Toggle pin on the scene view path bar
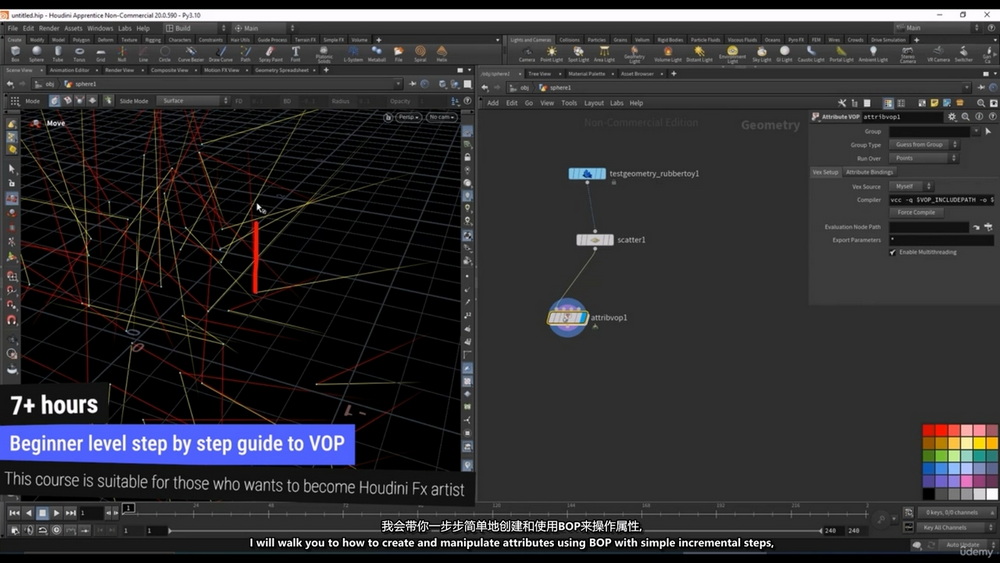This screenshot has width=1000, height=563. tap(412, 84)
